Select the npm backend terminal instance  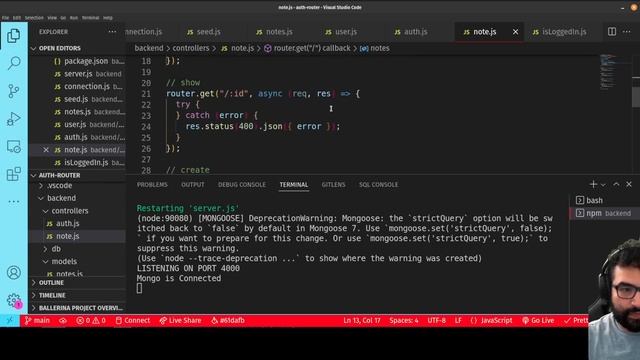click(604, 213)
